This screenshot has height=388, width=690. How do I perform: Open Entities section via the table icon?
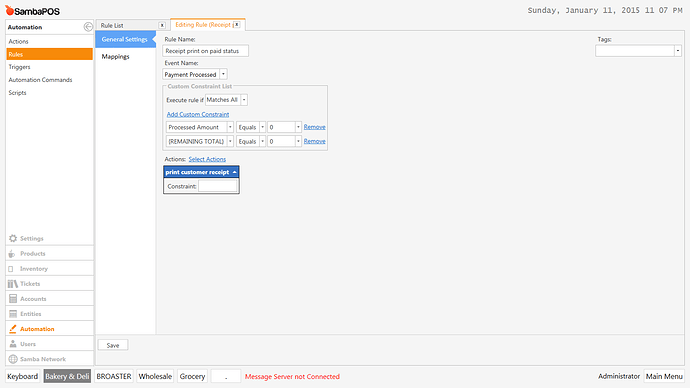(x=13, y=314)
